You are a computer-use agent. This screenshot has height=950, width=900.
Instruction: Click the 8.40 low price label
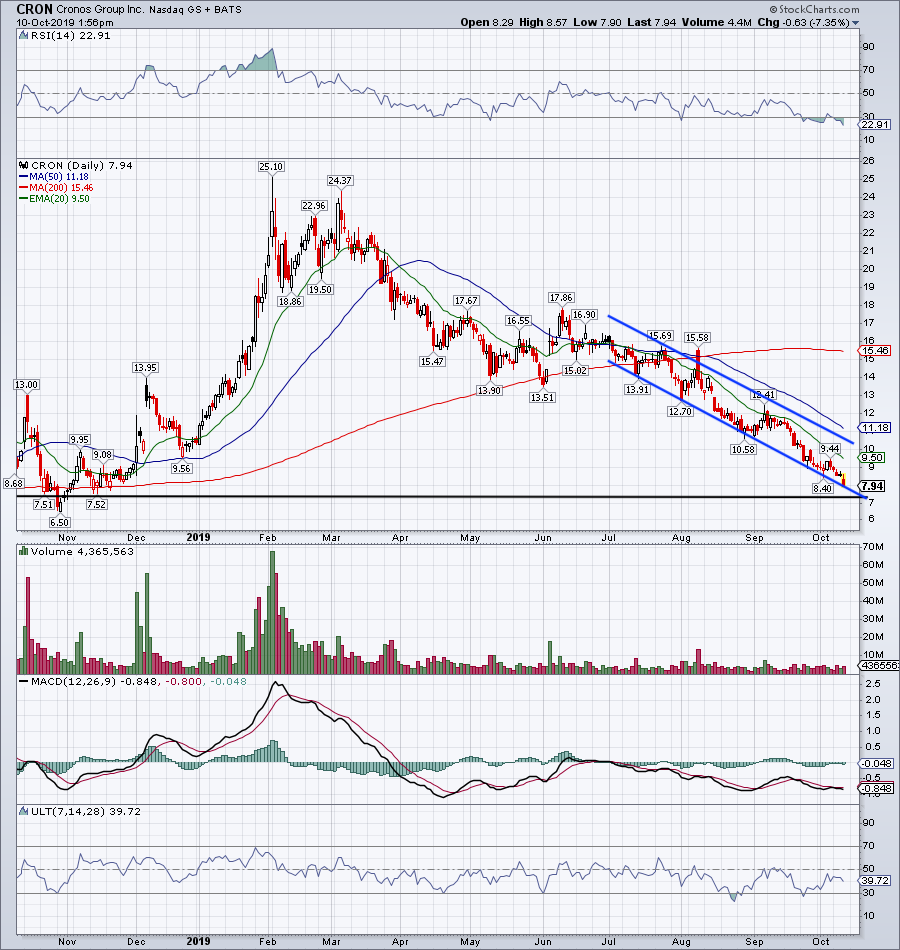(822, 488)
